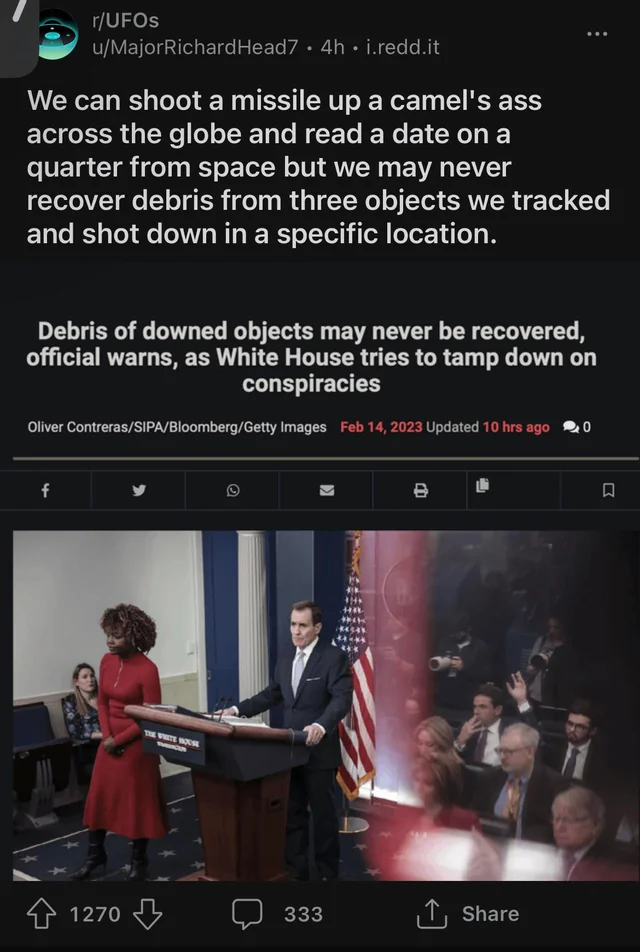640x952 pixels.
Task: Open the White House briefing image
Action: pos(325,706)
